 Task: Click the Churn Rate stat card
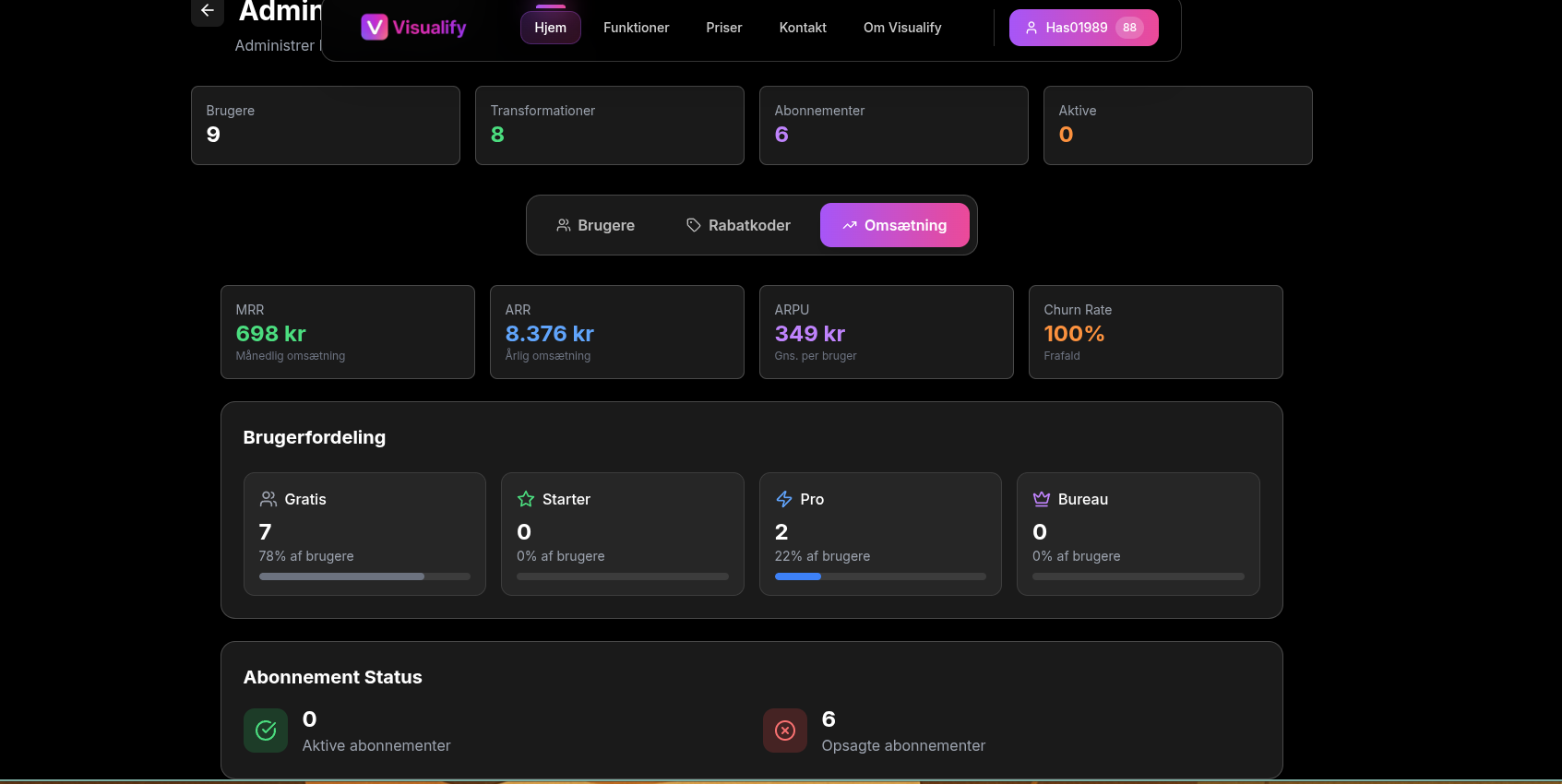(1155, 332)
